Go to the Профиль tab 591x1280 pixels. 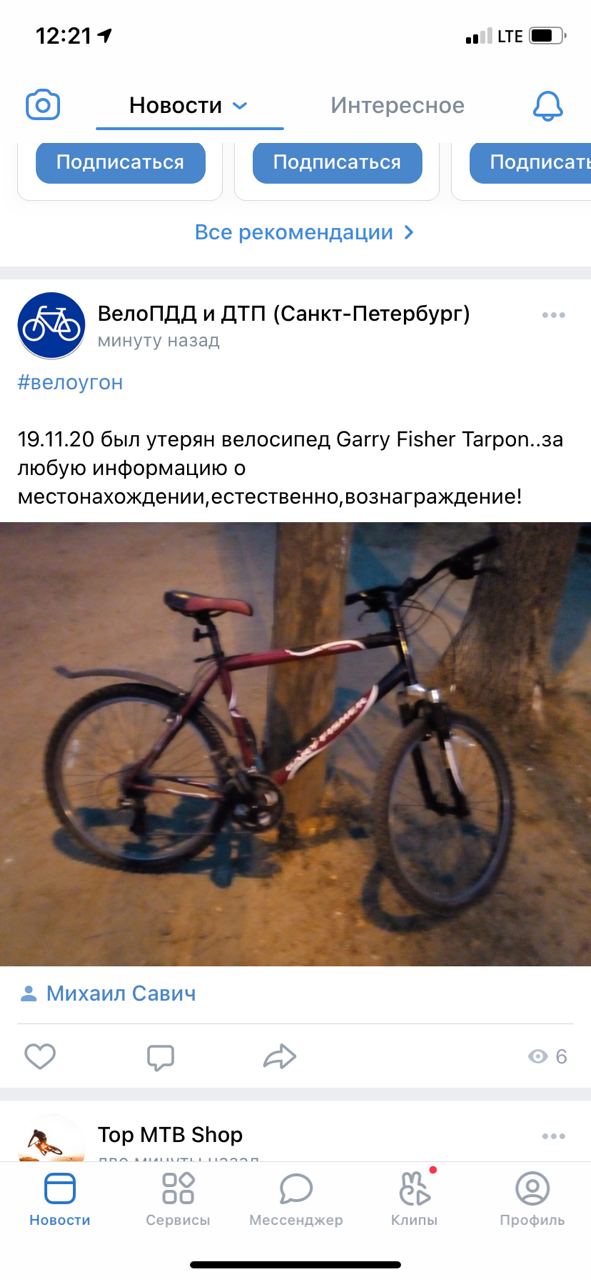coord(532,1199)
